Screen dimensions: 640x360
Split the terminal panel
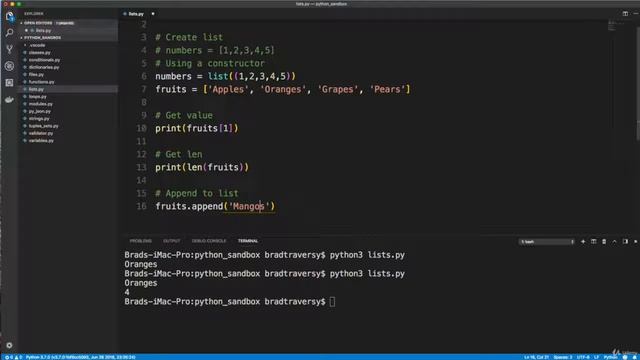click(593, 242)
